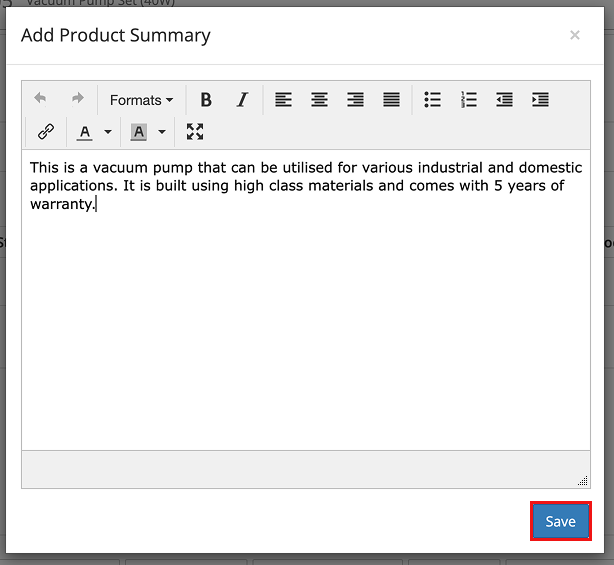Image resolution: width=614 pixels, height=565 pixels.
Task: Center align the text
Action: click(x=320, y=100)
